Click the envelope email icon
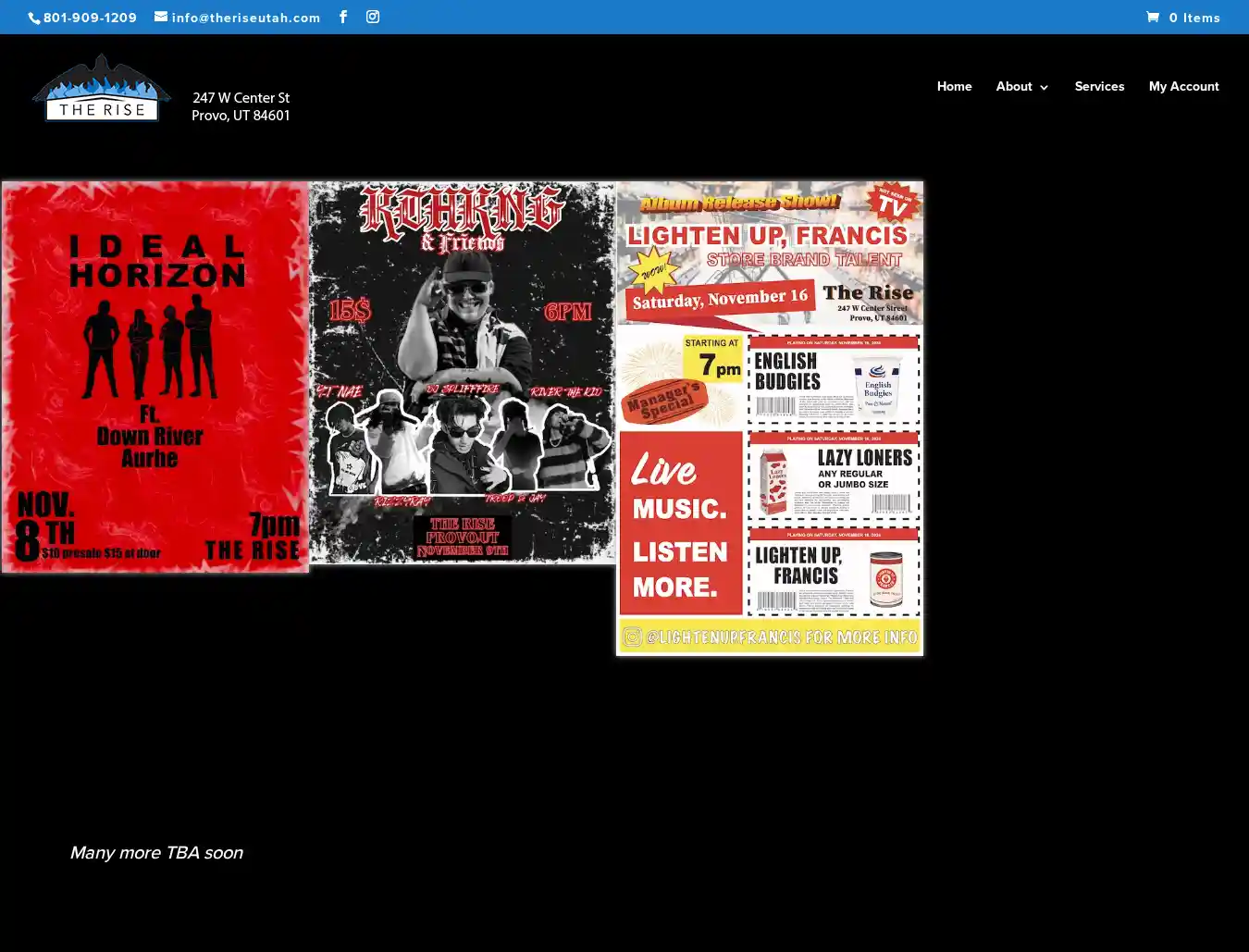Viewport: 1249px width, 952px height. (x=161, y=17)
